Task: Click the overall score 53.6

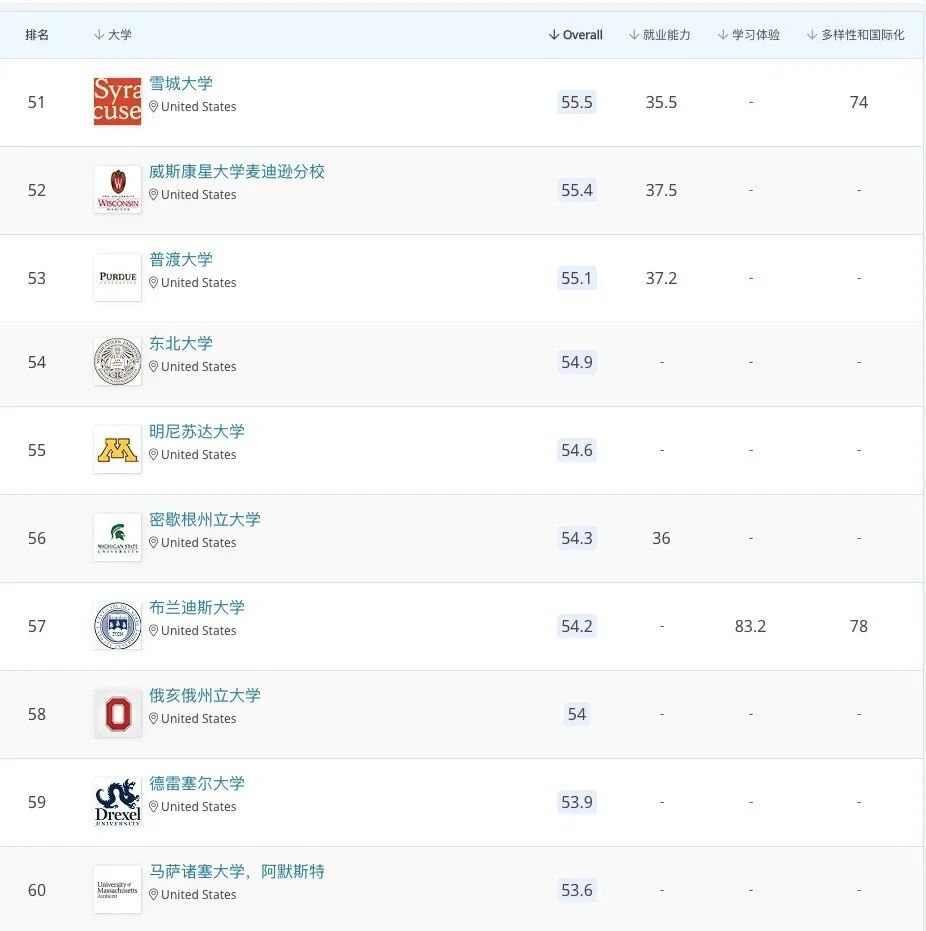Action: click(x=576, y=890)
